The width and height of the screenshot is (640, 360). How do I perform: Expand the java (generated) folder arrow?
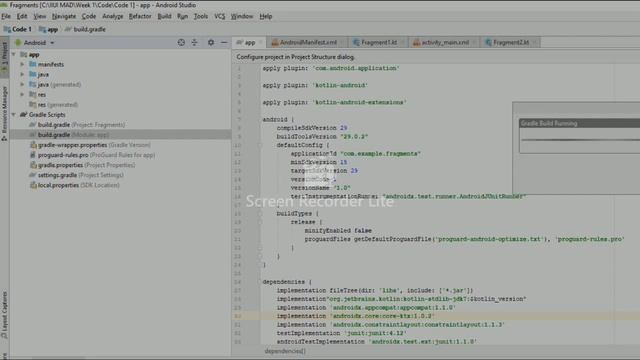22,84
